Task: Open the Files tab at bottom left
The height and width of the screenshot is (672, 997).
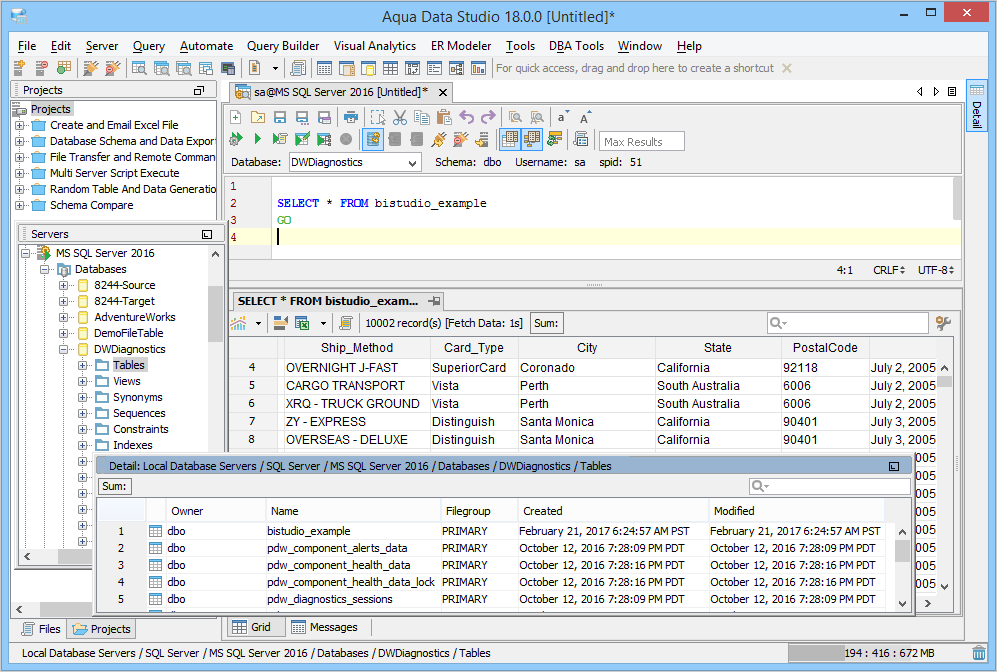Action: click(x=40, y=629)
